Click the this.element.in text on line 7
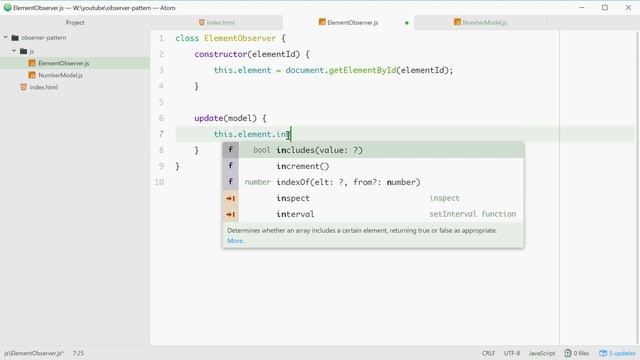Screen dimensions: 640x360 (252, 134)
